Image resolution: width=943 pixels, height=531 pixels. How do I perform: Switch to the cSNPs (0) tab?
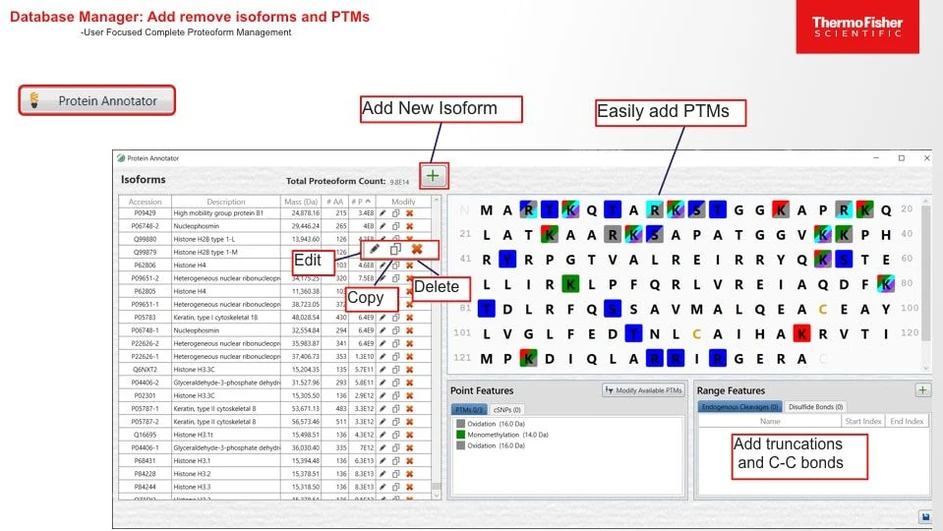click(507, 410)
